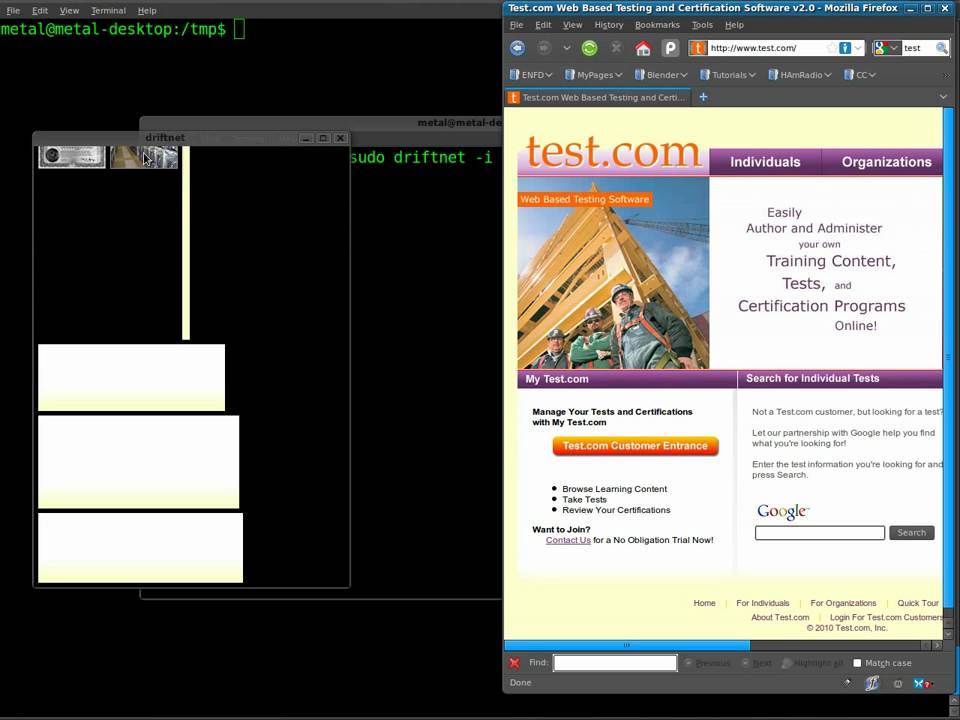
Task: Bookmark this page with the star icon
Action: pos(831,48)
